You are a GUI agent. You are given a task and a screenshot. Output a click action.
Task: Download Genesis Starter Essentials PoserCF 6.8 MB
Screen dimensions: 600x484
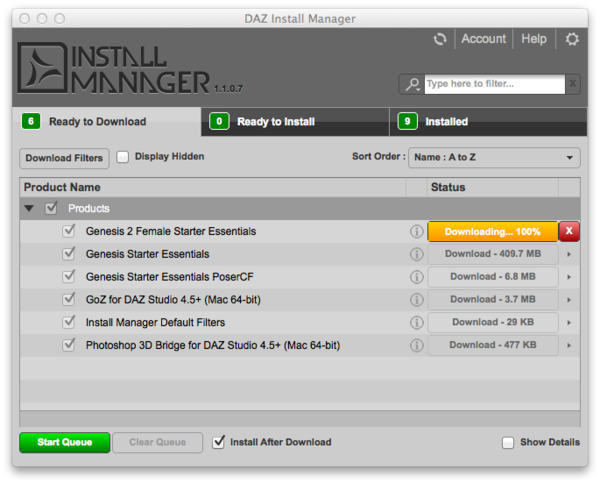pos(493,277)
